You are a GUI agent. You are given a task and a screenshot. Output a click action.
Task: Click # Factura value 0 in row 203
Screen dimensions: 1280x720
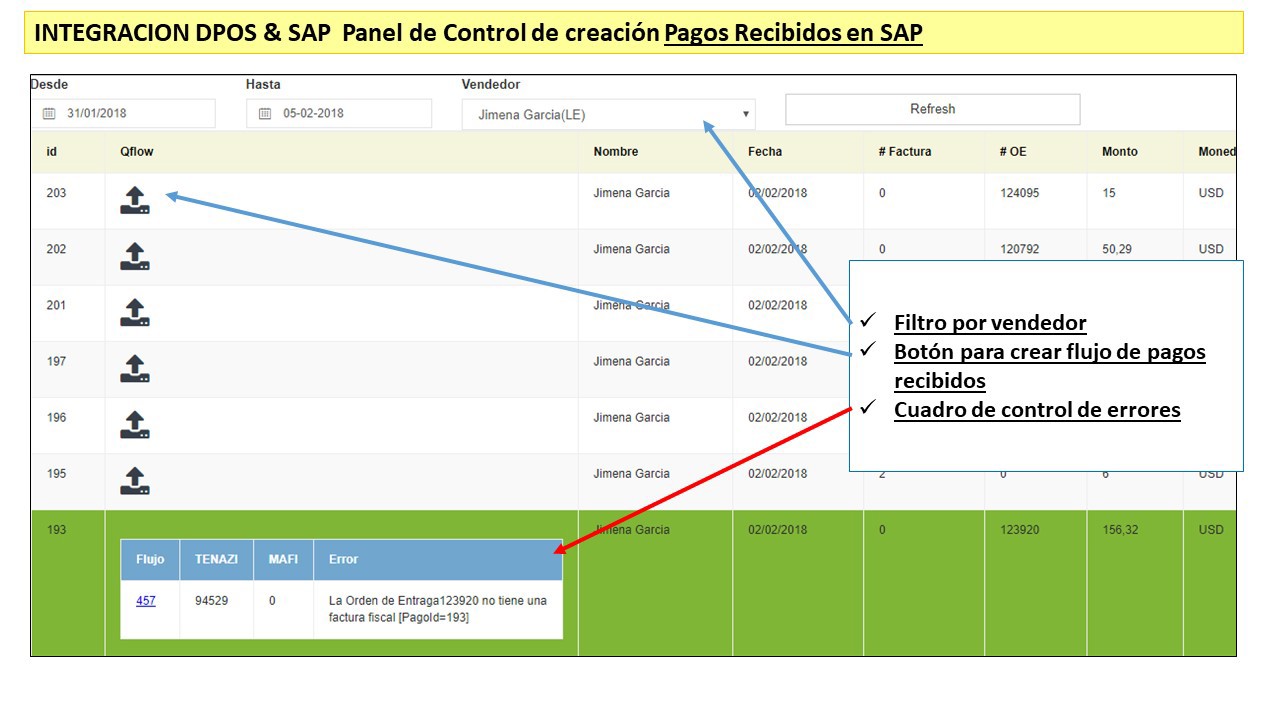882,193
